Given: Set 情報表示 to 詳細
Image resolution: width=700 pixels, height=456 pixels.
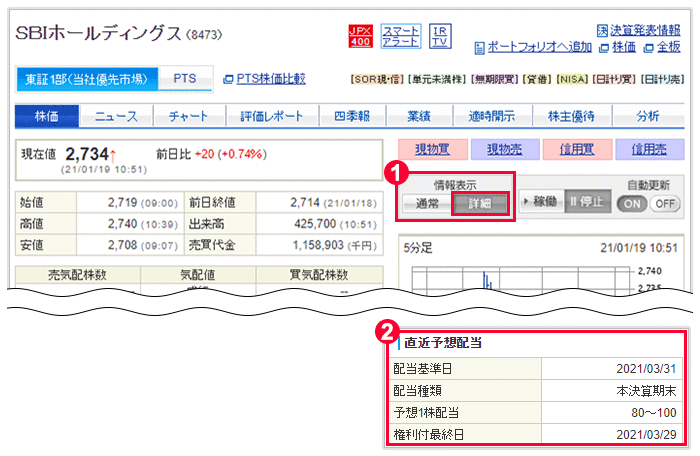Looking at the screenshot, I should 480,204.
